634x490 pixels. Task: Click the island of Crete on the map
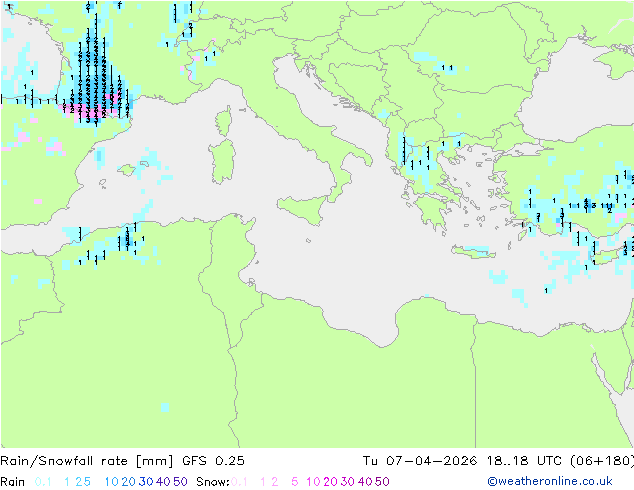474,252
